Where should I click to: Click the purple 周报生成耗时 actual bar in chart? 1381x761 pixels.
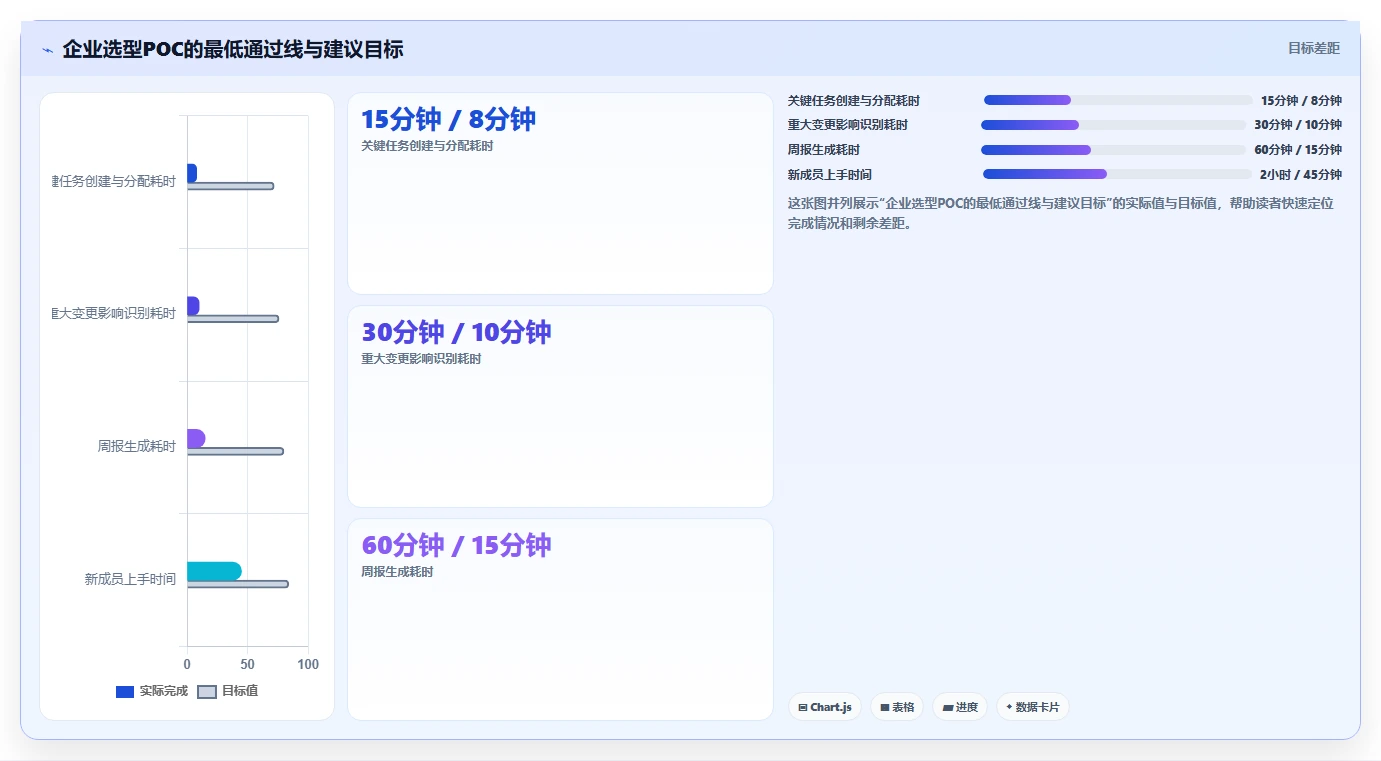coord(196,438)
